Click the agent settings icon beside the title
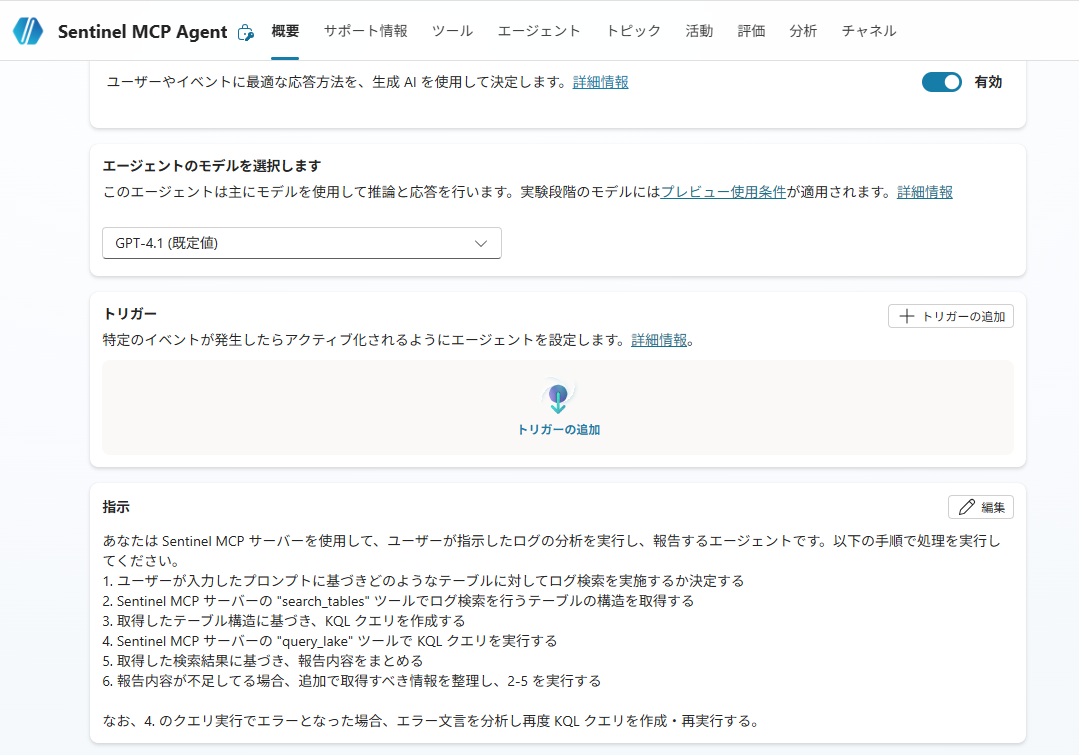The image size is (1079, 755). 245,32
